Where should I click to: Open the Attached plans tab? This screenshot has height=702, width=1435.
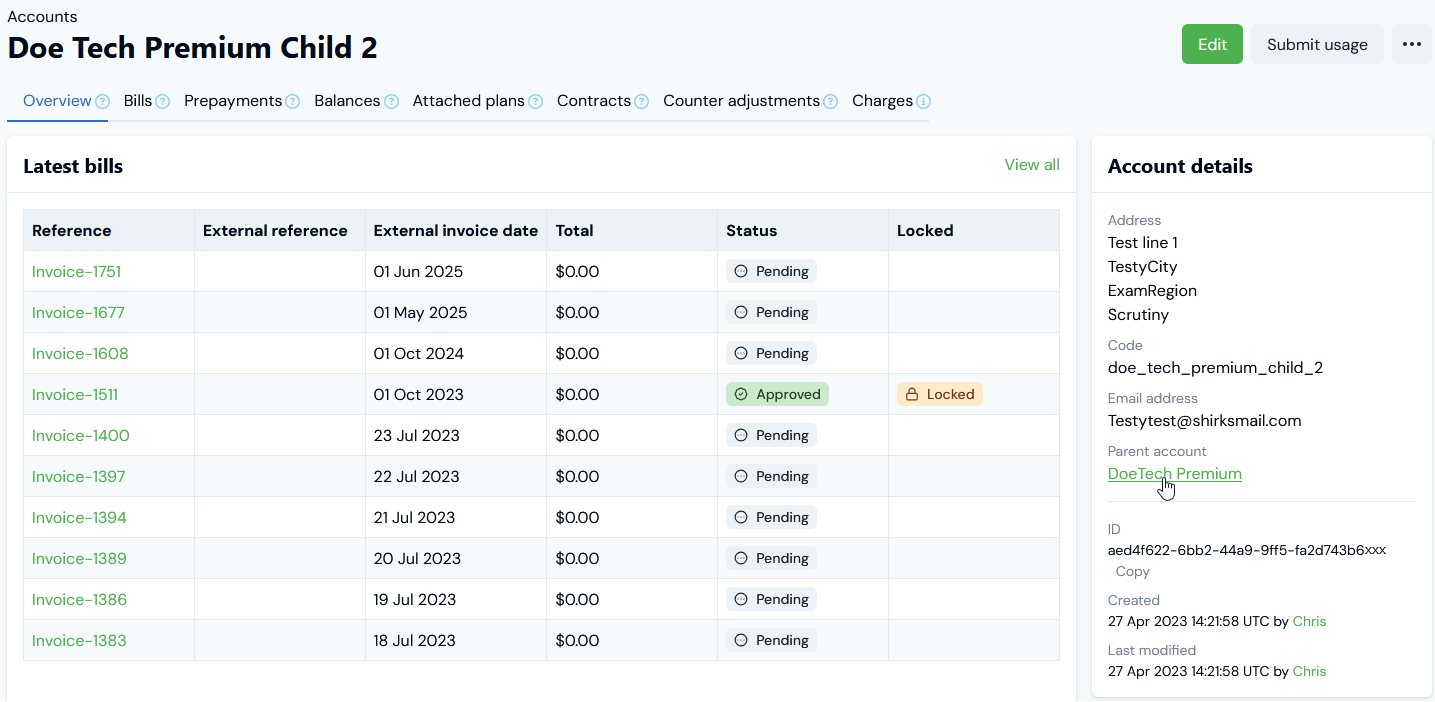pos(468,101)
